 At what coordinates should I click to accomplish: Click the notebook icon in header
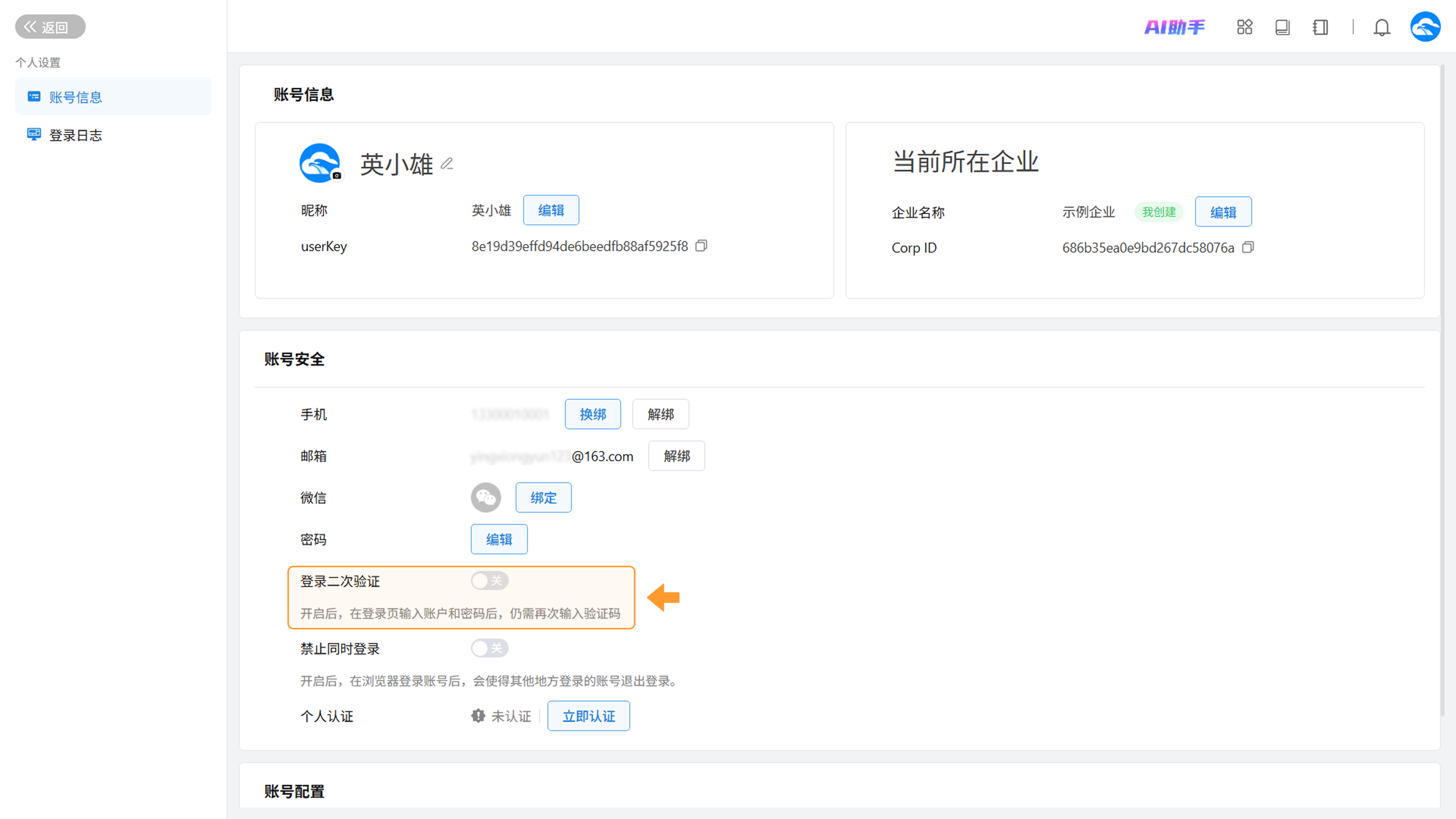coord(1320,27)
